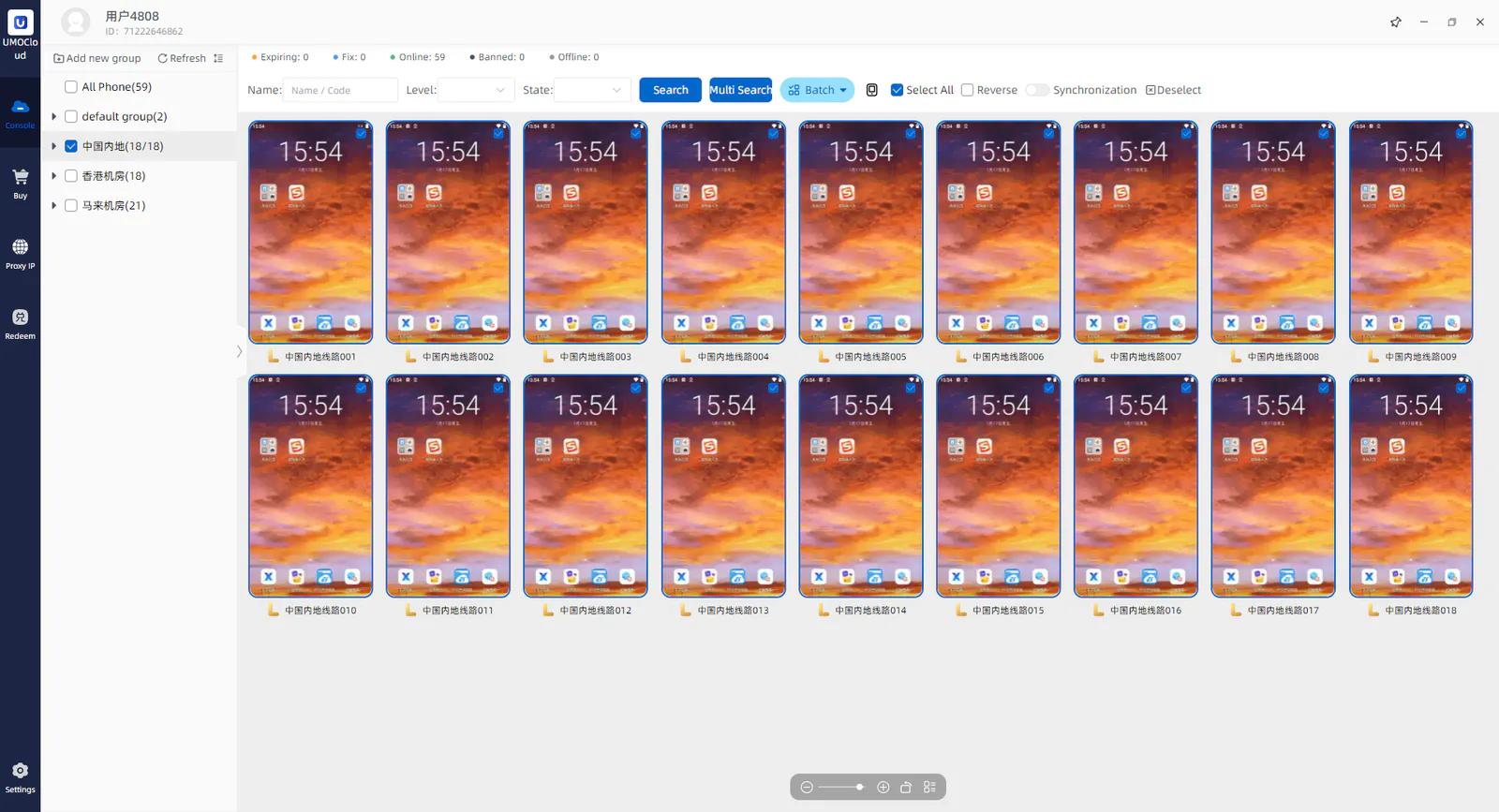Uncheck the Select All checkbox

coord(897,90)
